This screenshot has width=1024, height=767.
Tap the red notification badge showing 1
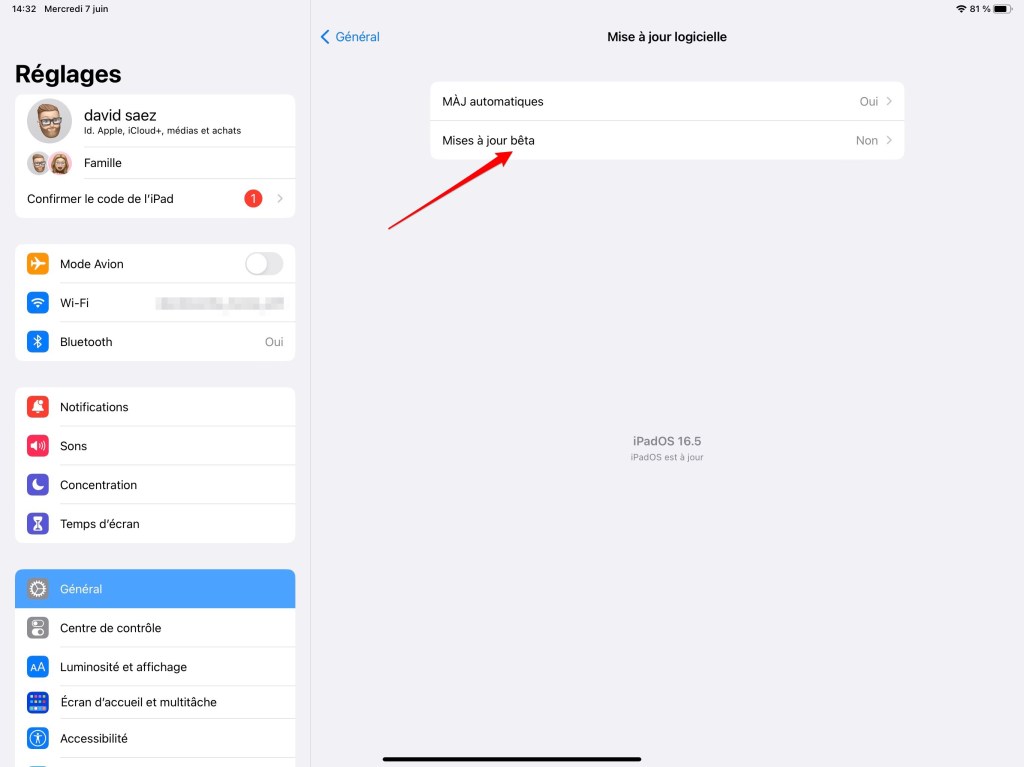253,199
